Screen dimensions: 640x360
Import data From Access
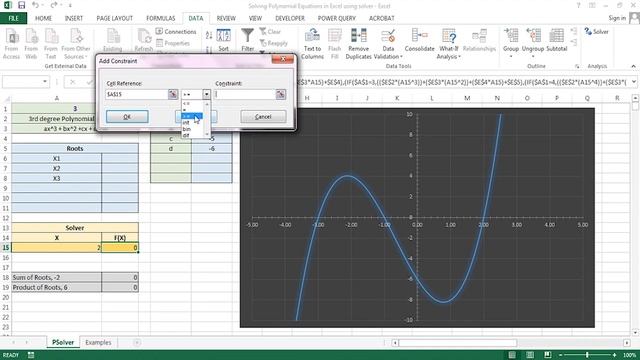point(11,44)
